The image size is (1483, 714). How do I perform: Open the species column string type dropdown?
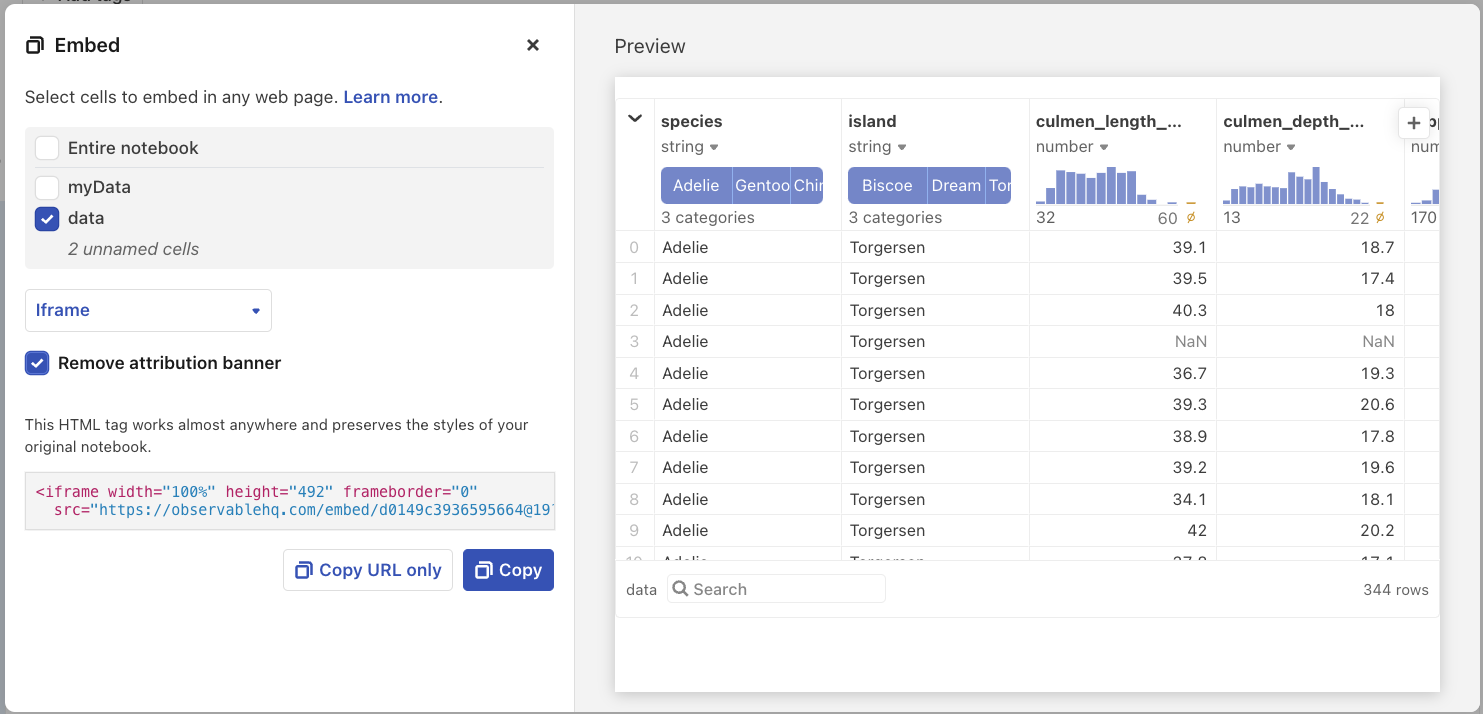point(713,146)
